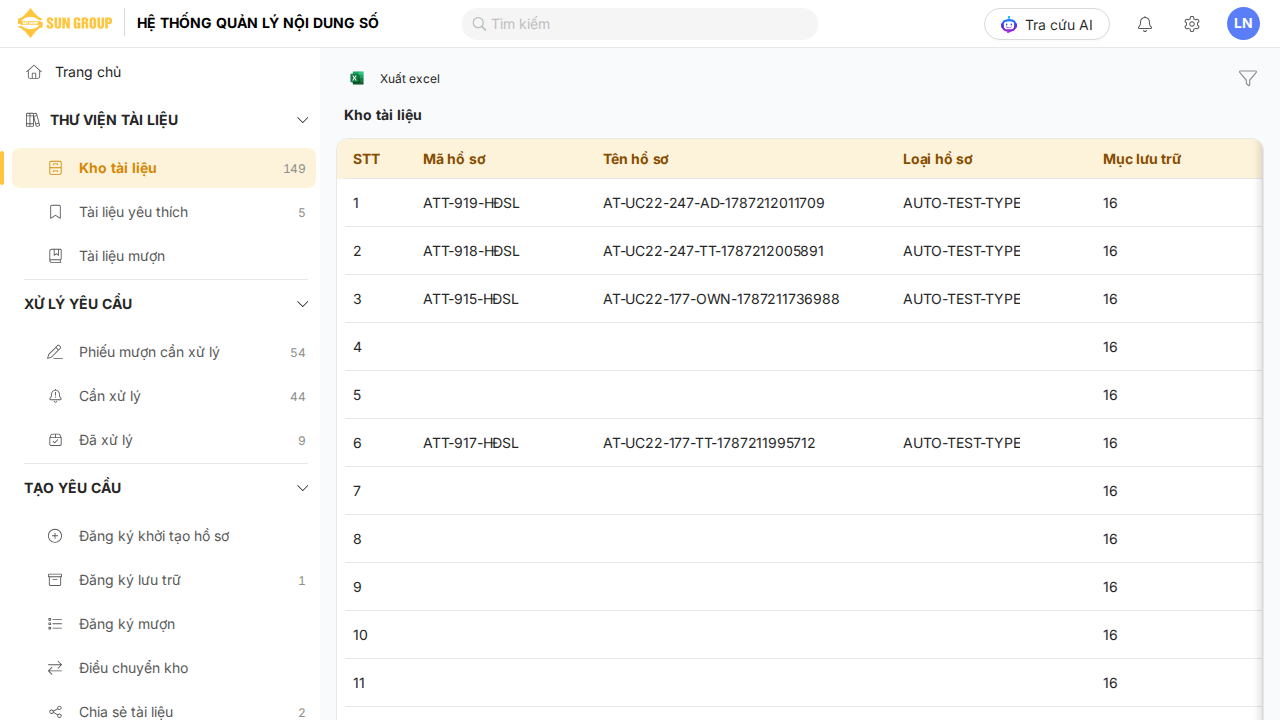The image size is (1280, 720).
Task: Collapse the XỬ LÝ YÊU CẦU section chevron
Action: (303, 304)
